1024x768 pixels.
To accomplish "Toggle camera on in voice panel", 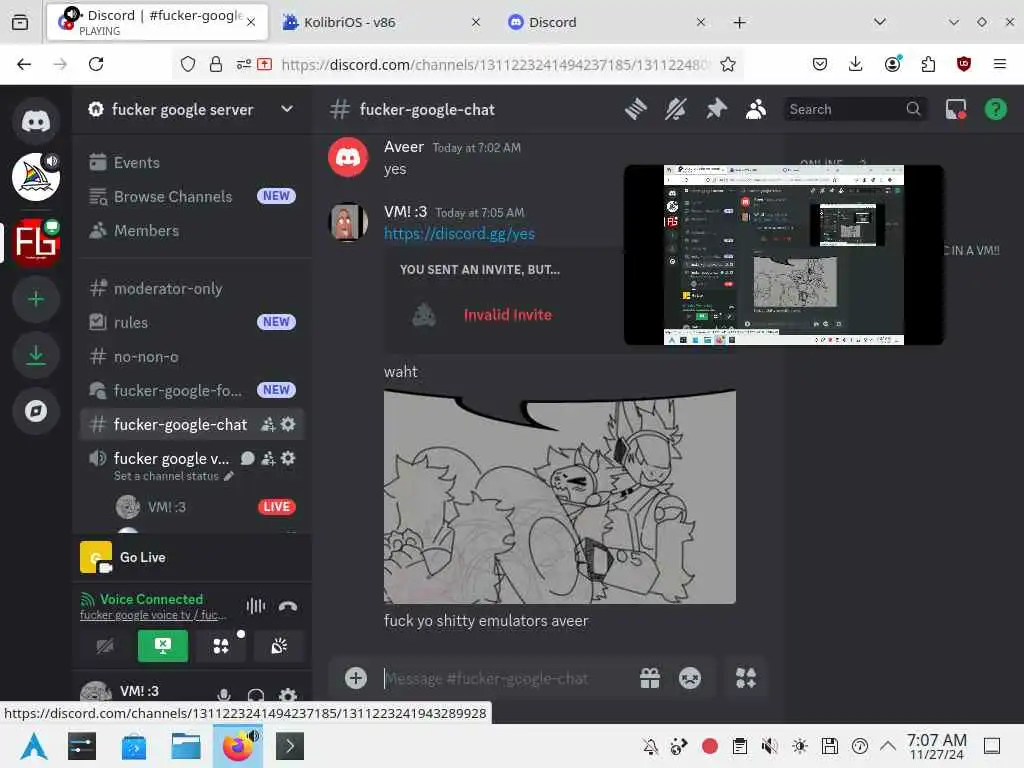I will [x=104, y=646].
